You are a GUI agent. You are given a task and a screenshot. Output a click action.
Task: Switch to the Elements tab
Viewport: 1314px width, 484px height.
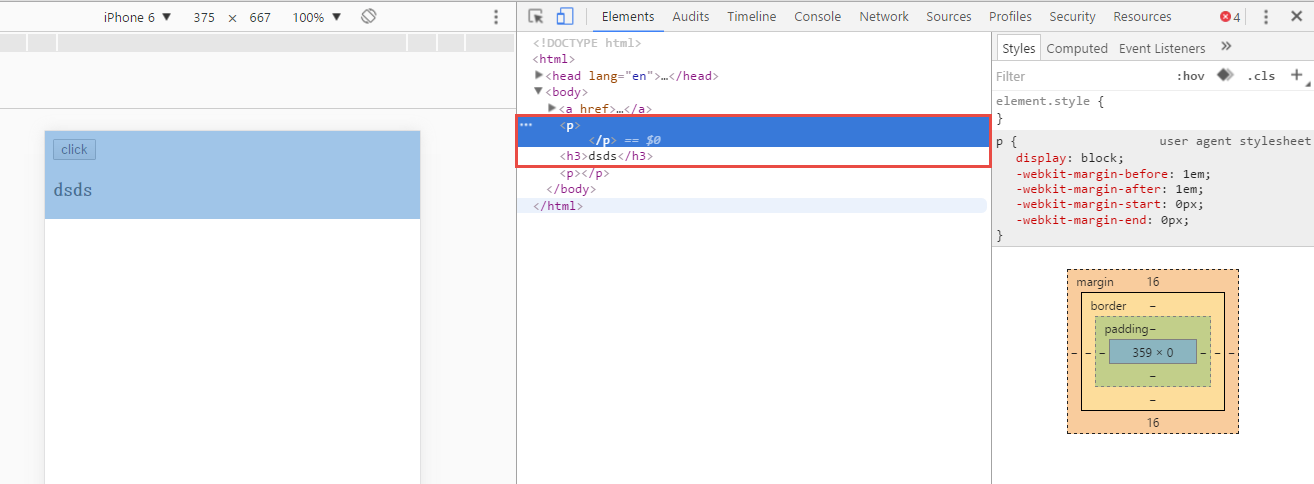628,17
